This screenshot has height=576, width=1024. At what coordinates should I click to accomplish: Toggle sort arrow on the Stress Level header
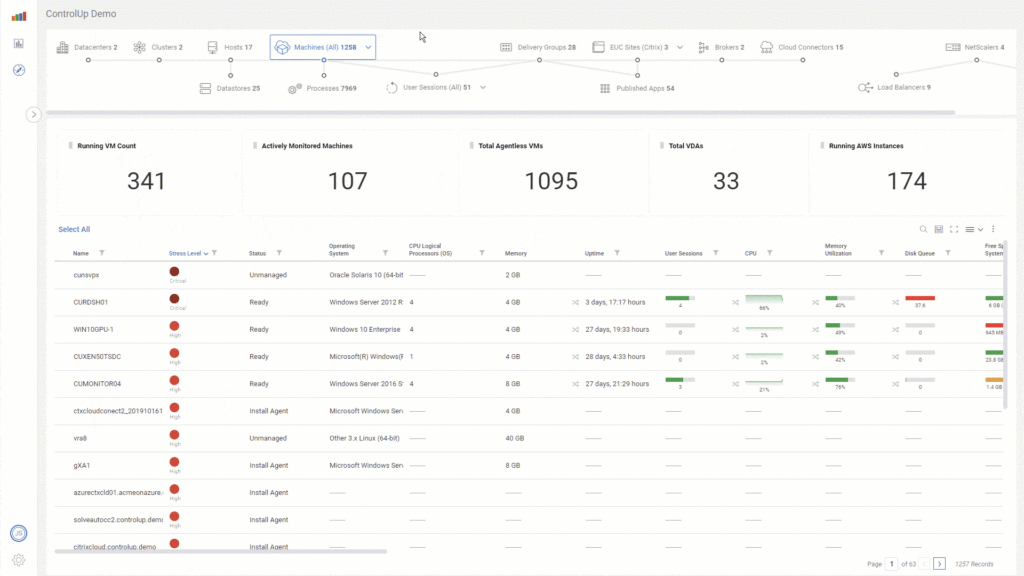click(x=206, y=253)
